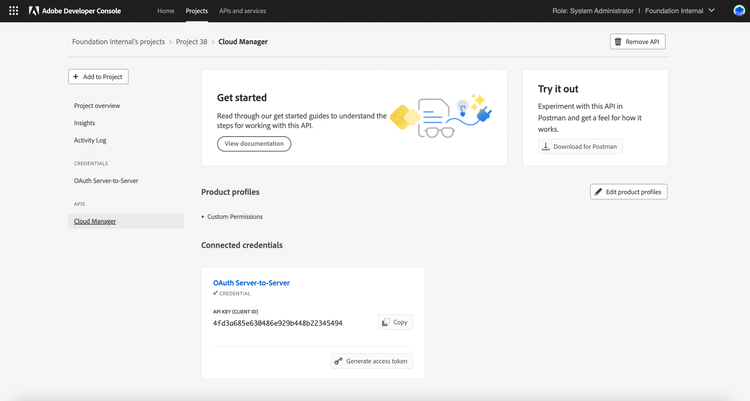Viewport: 750px width, 401px height.
Task: Go to Foundation Internal's projects breadcrumb
Action: coord(118,42)
